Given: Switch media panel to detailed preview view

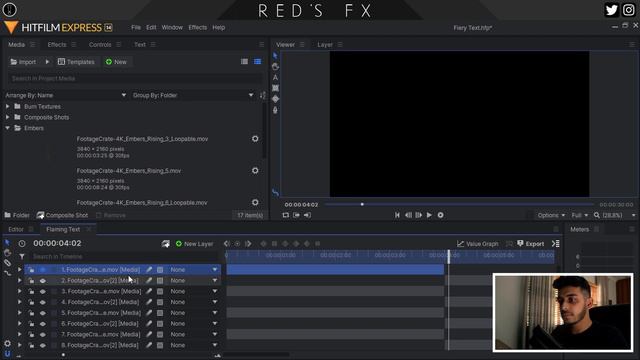Looking at the screenshot, I should pyautogui.click(x=258, y=62).
